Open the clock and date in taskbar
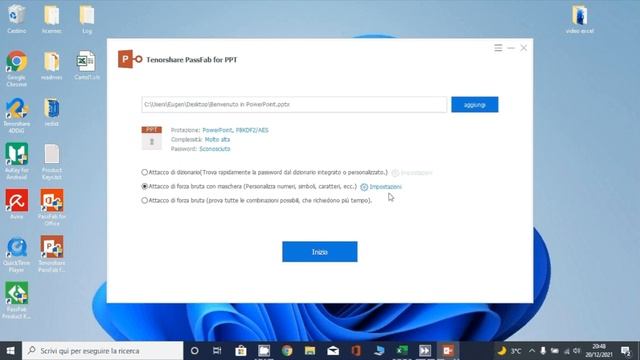Viewport: 640px width, 360px height. coord(599,351)
